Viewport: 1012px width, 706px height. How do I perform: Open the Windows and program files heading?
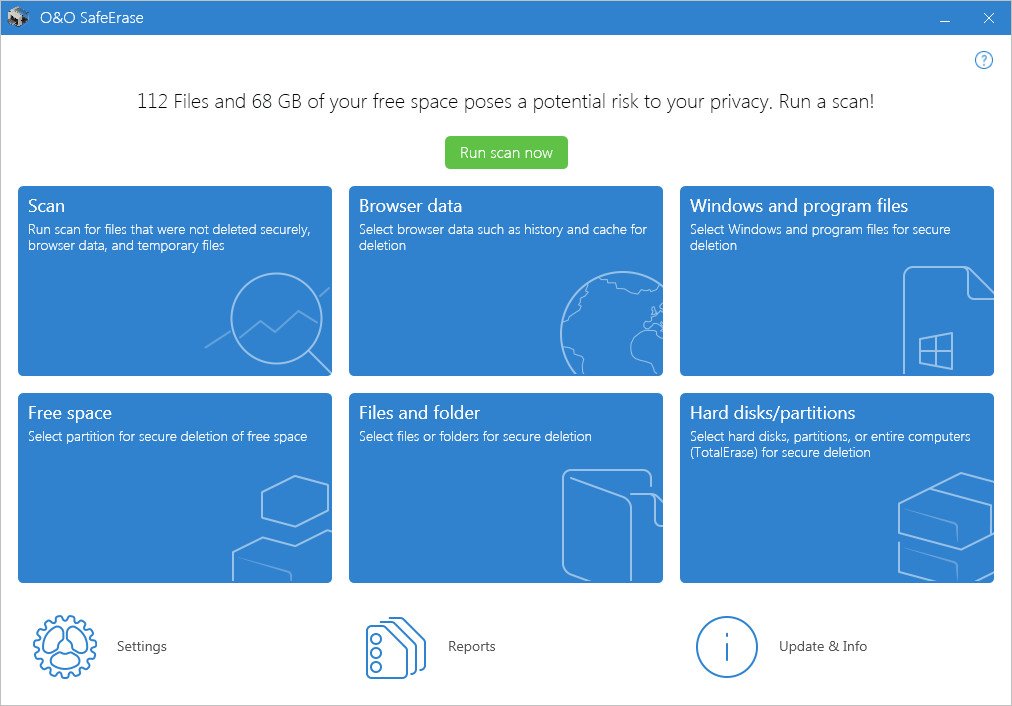pyautogui.click(x=798, y=206)
